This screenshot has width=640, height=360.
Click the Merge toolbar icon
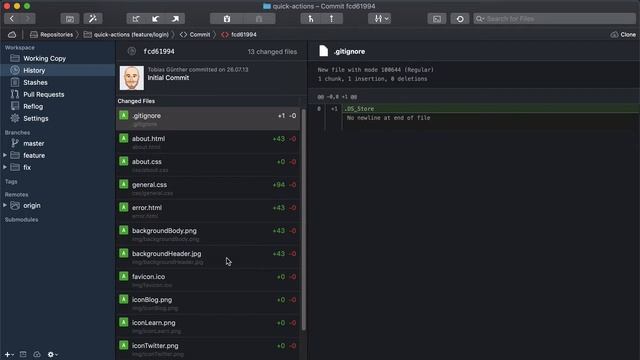311,19
